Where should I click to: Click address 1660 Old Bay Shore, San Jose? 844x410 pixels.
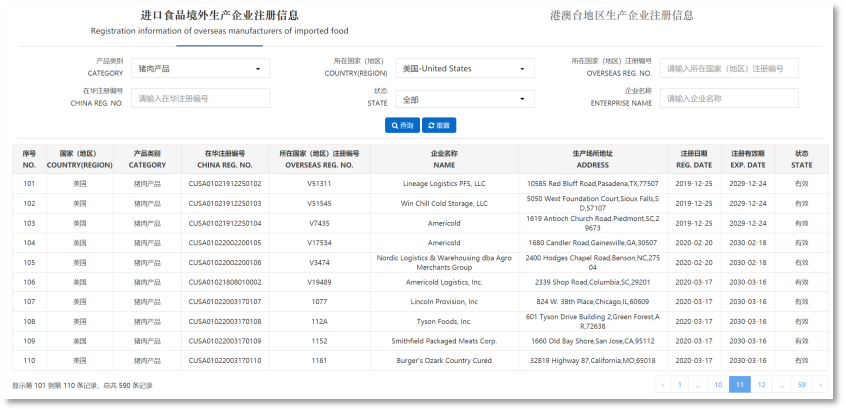pyautogui.click(x=593, y=341)
